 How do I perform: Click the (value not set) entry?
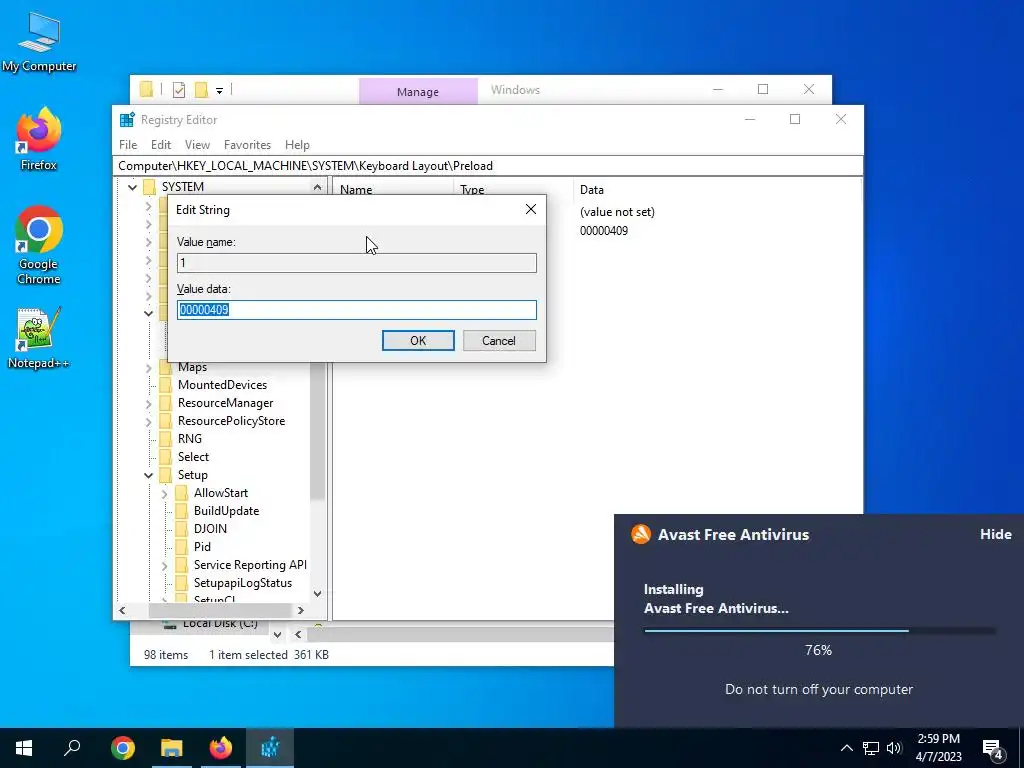617,212
